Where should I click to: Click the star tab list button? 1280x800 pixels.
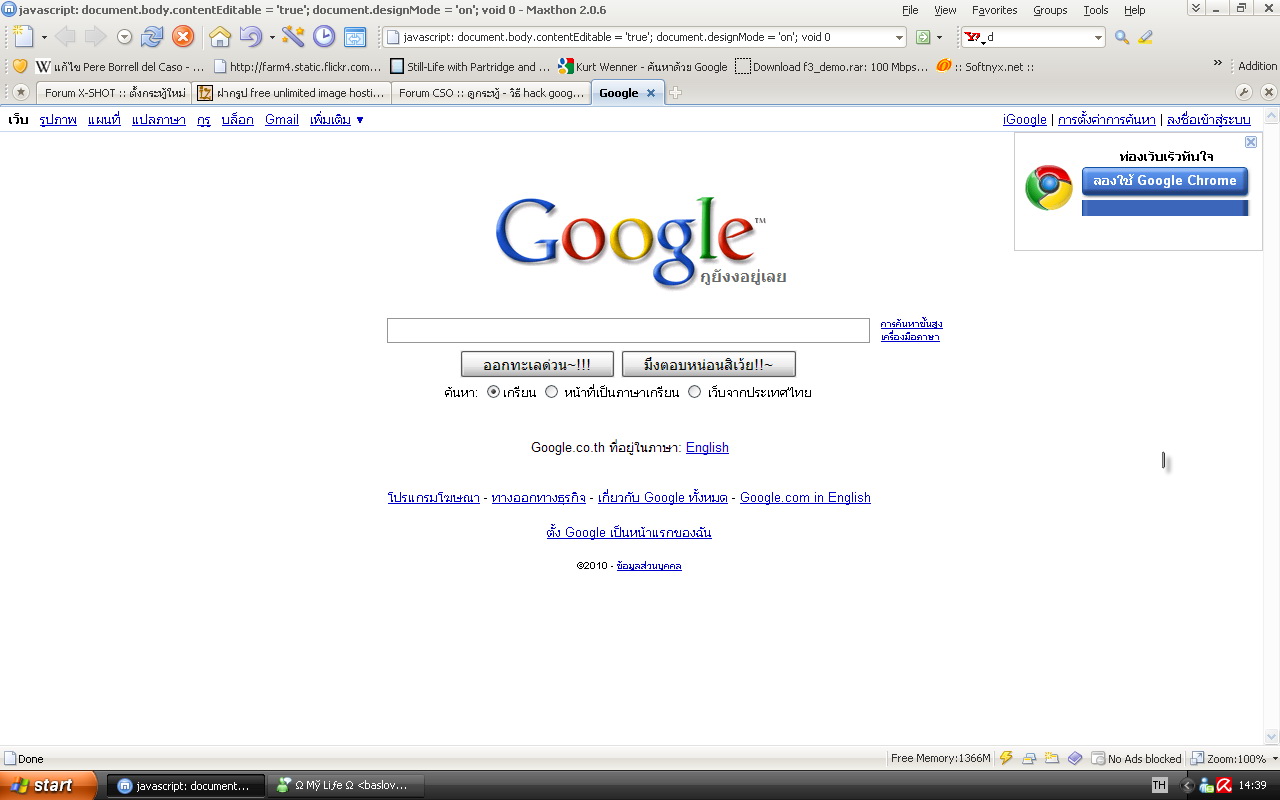(x=20, y=92)
